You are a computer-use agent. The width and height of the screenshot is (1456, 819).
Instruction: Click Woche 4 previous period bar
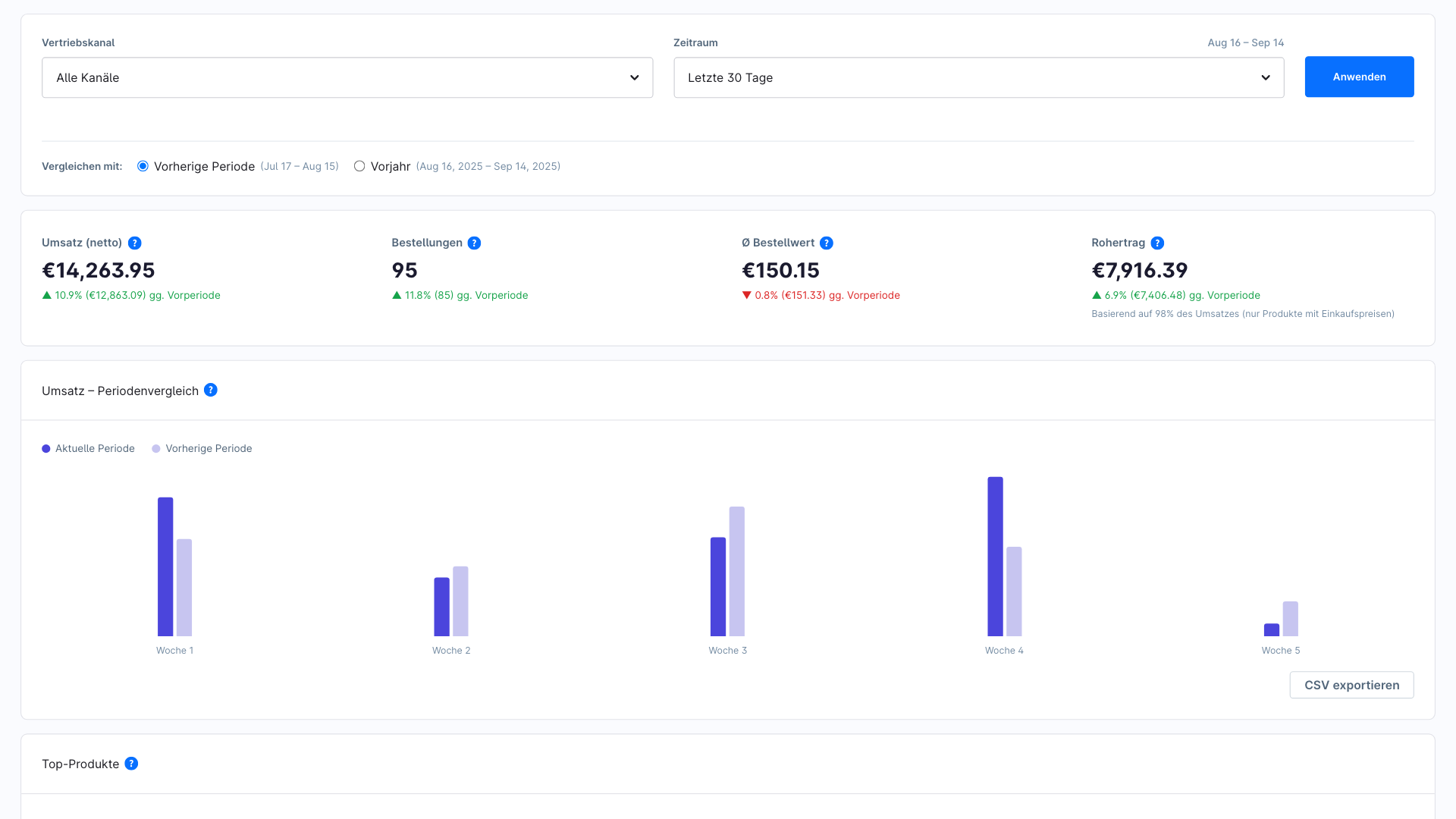1014,591
